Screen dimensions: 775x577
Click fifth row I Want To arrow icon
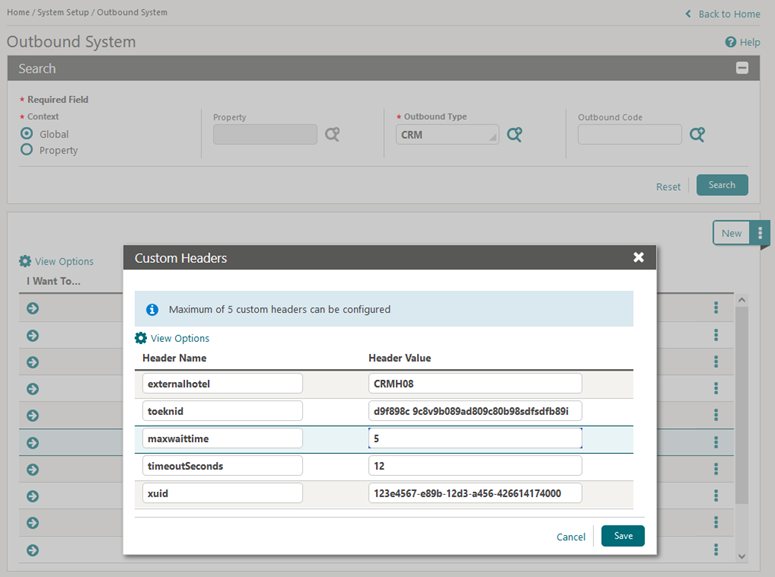click(33, 415)
